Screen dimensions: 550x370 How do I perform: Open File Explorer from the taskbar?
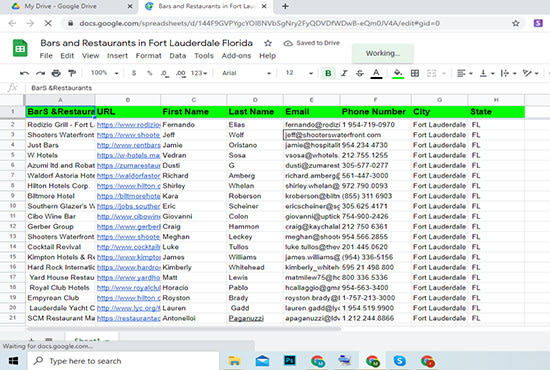235,361
